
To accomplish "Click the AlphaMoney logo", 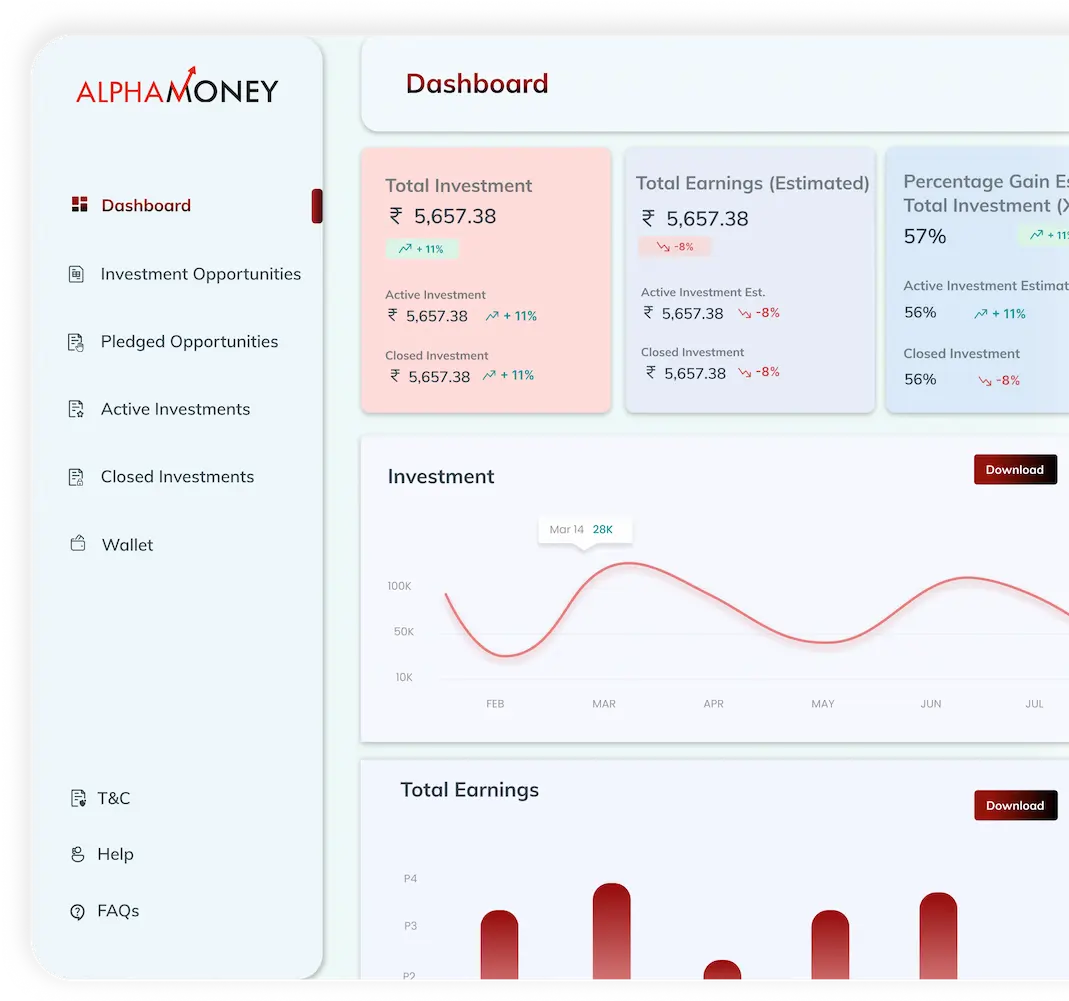I will tap(177, 87).
